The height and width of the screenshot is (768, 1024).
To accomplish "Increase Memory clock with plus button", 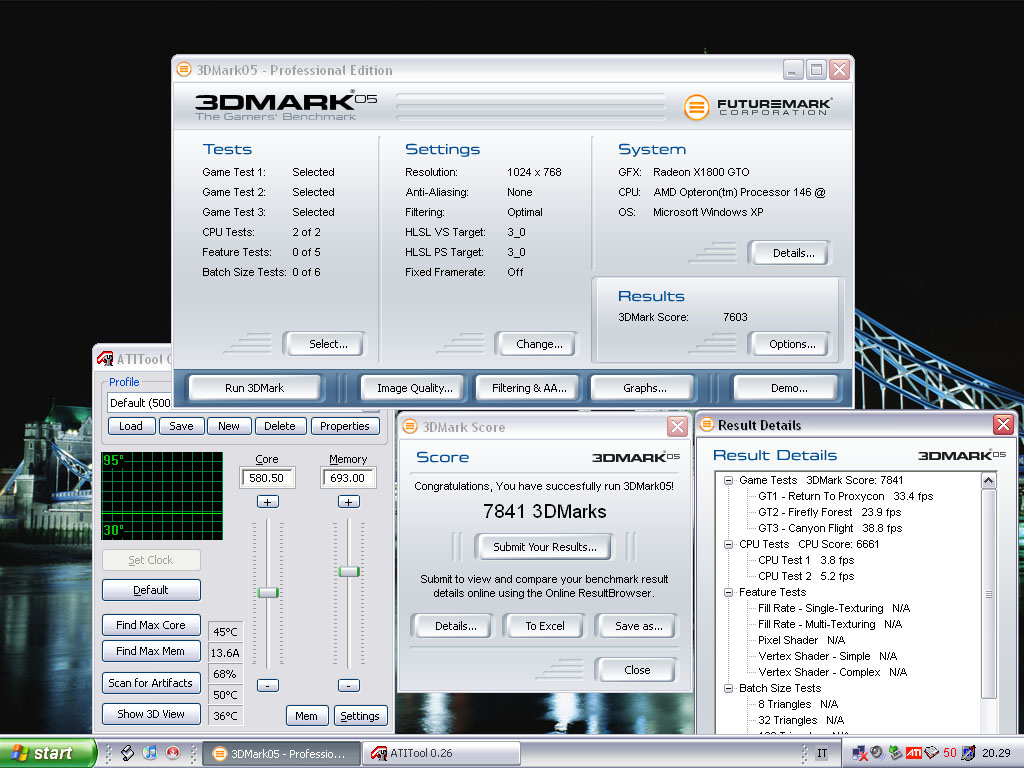I will pyautogui.click(x=349, y=502).
